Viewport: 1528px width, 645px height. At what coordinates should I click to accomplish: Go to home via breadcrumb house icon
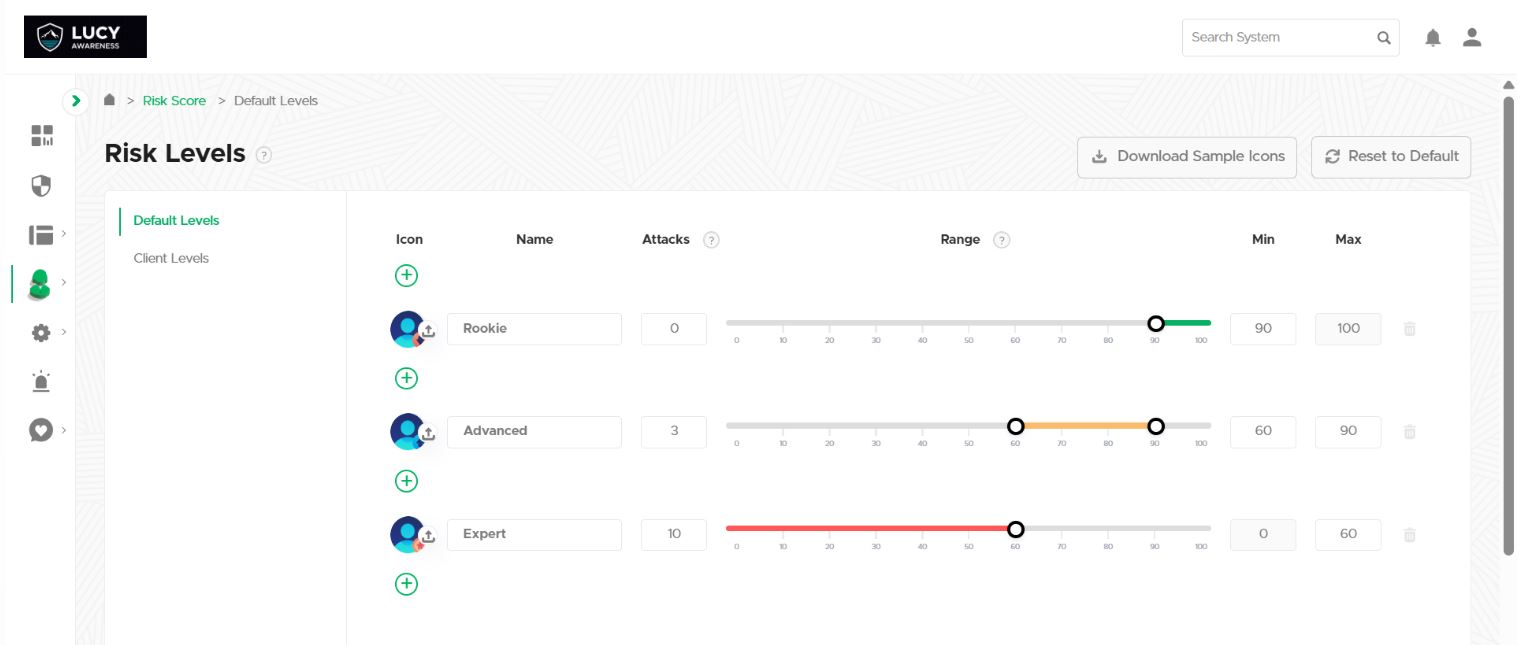point(110,100)
